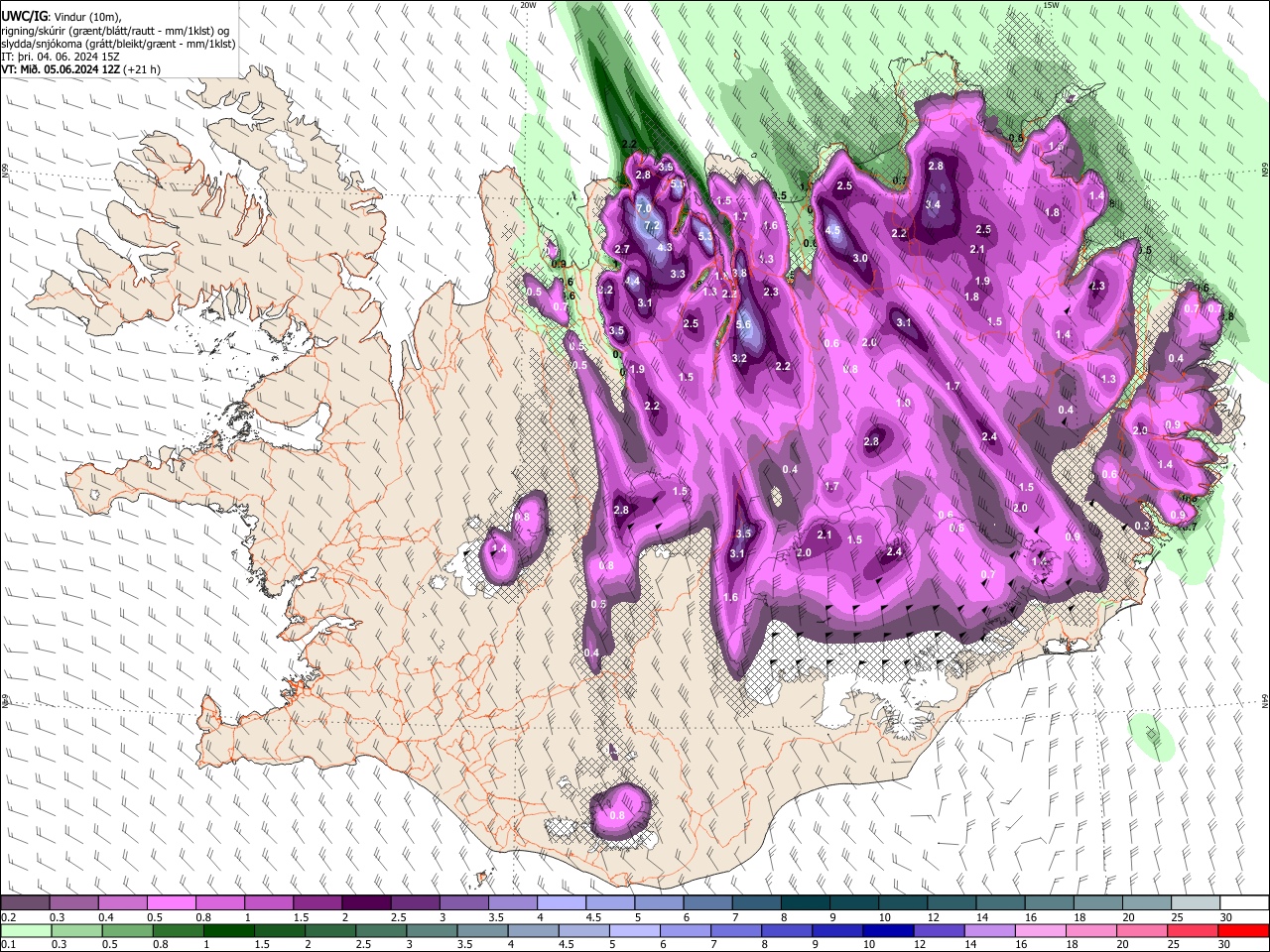The image size is (1270, 952).
Task: Click the 7.2 snowfall value on the map
Action: (x=652, y=226)
